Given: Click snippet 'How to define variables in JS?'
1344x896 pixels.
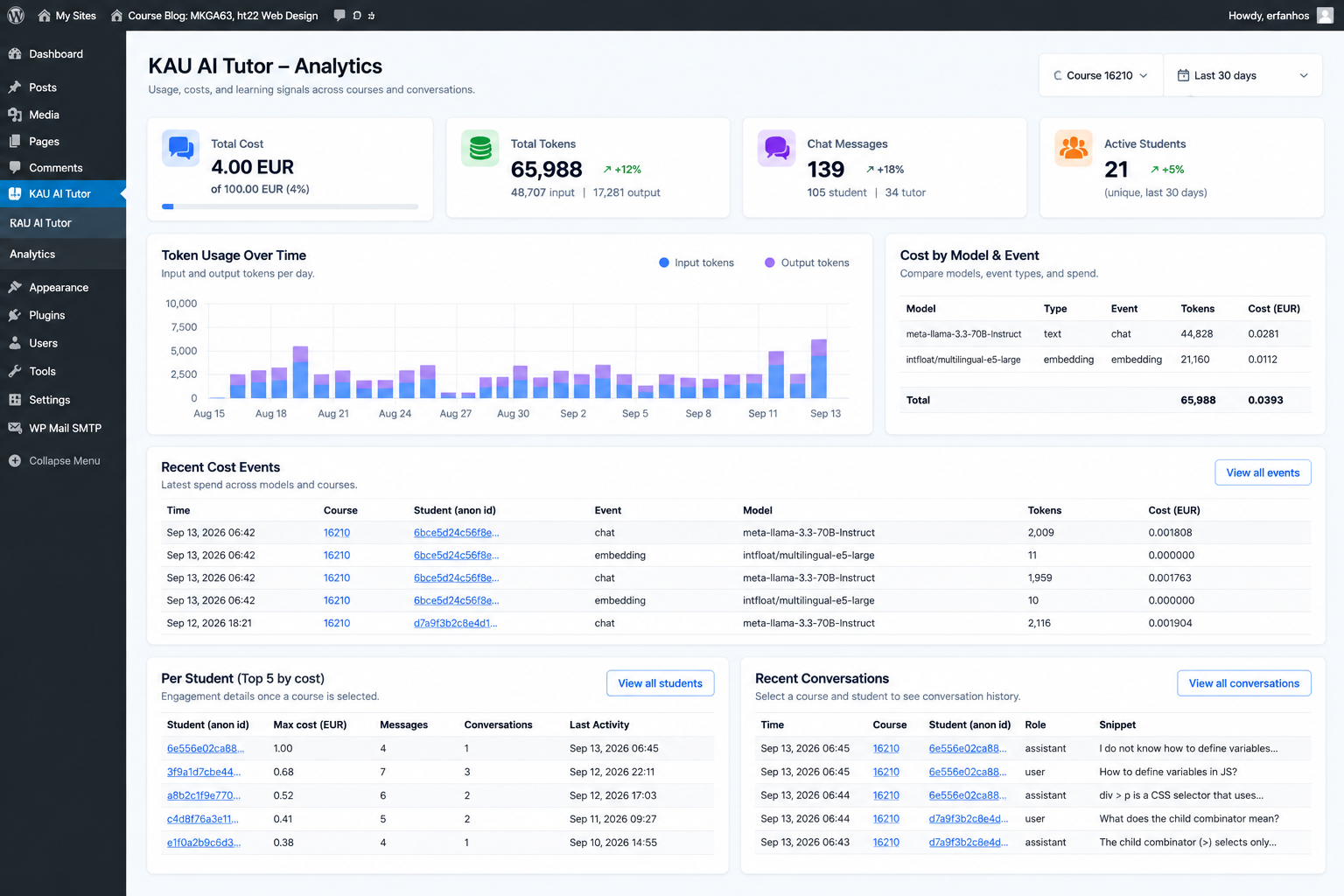Looking at the screenshot, I should point(1168,772).
